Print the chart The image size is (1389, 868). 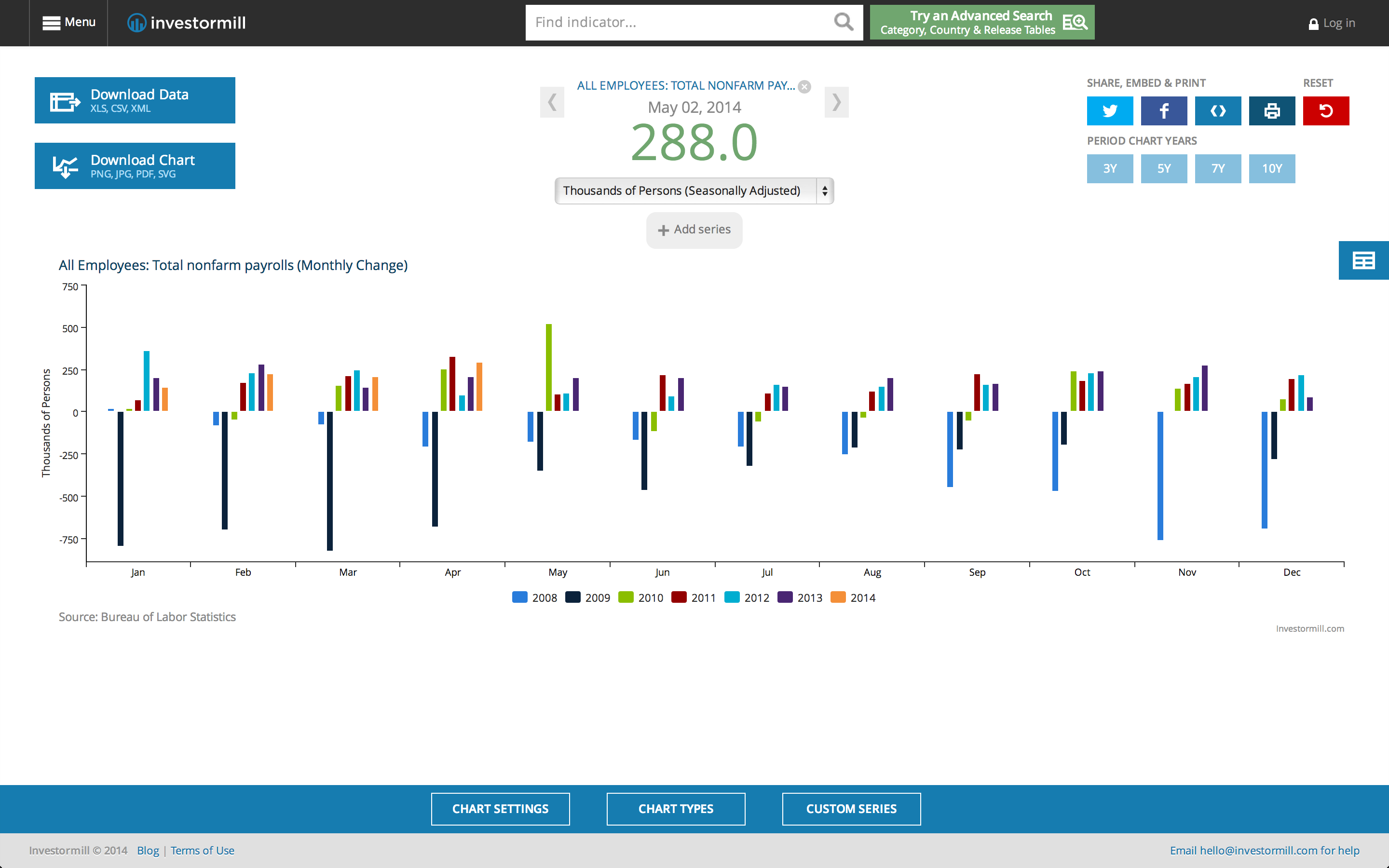(x=1271, y=111)
